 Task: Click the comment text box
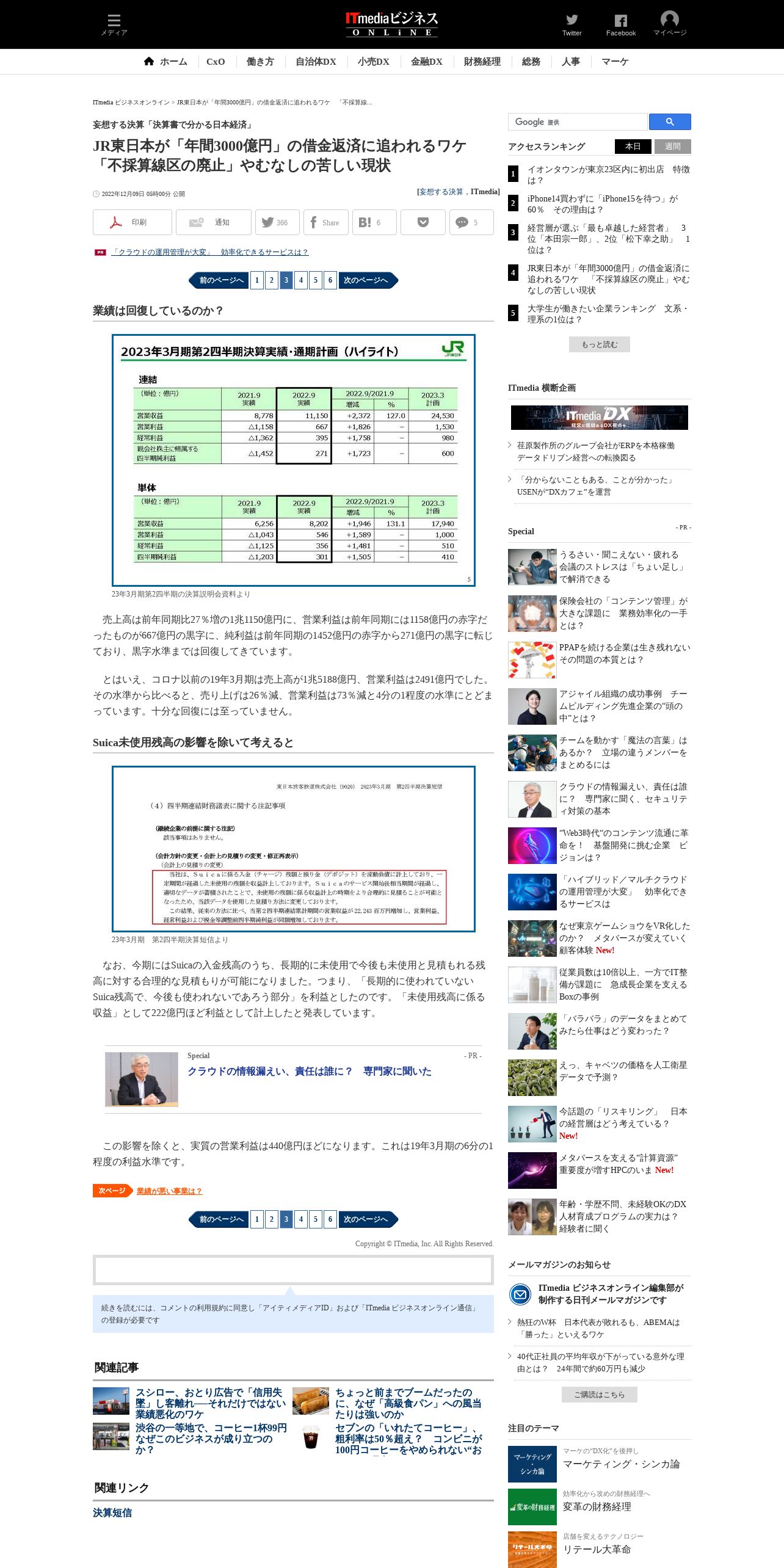point(293,1271)
